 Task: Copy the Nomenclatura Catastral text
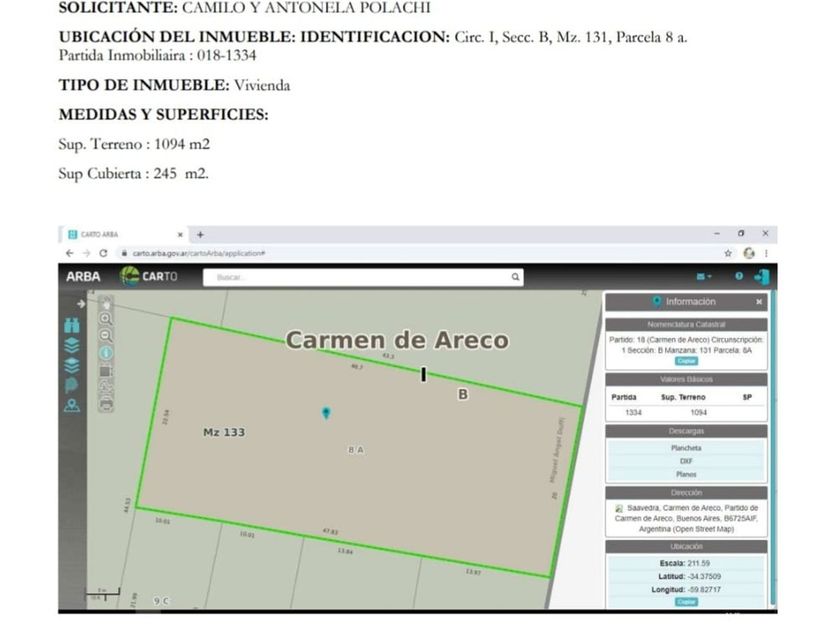686,361
